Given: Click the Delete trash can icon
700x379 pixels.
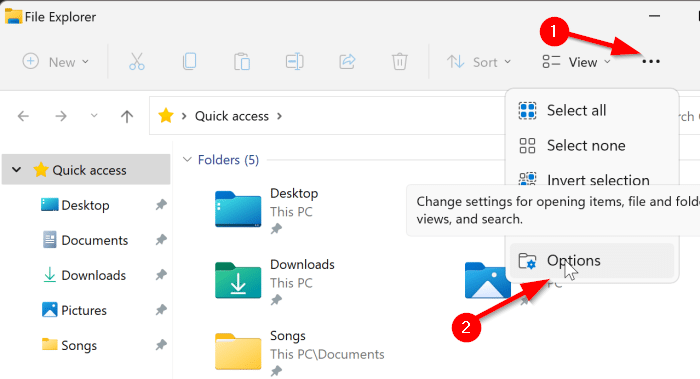Looking at the screenshot, I should coord(400,62).
